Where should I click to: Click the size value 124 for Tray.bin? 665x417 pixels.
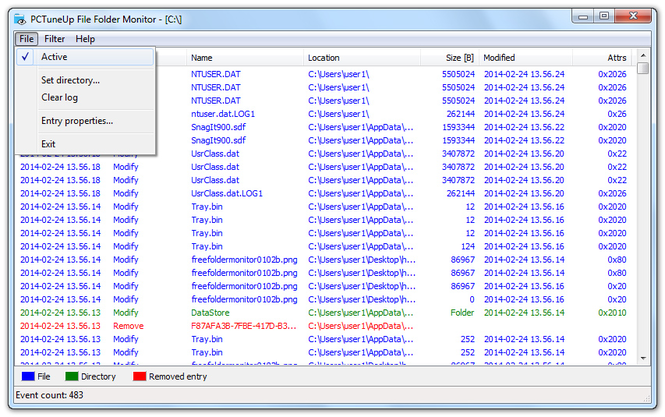467,246
